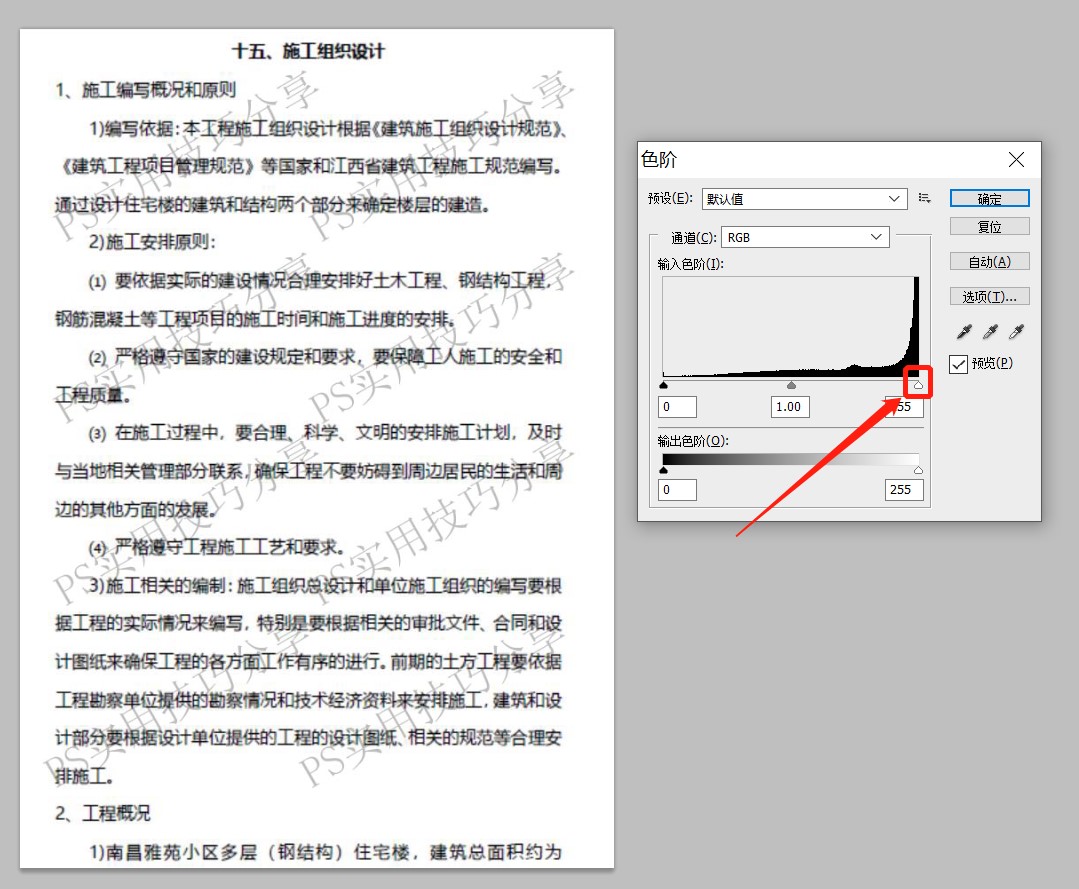Click the gamma field showing 1.00
This screenshot has width=1079, height=889.
click(790, 406)
